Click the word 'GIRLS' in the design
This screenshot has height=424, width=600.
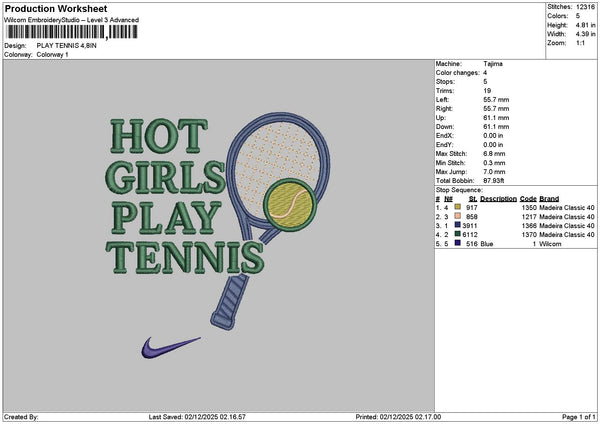(x=165, y=177)
